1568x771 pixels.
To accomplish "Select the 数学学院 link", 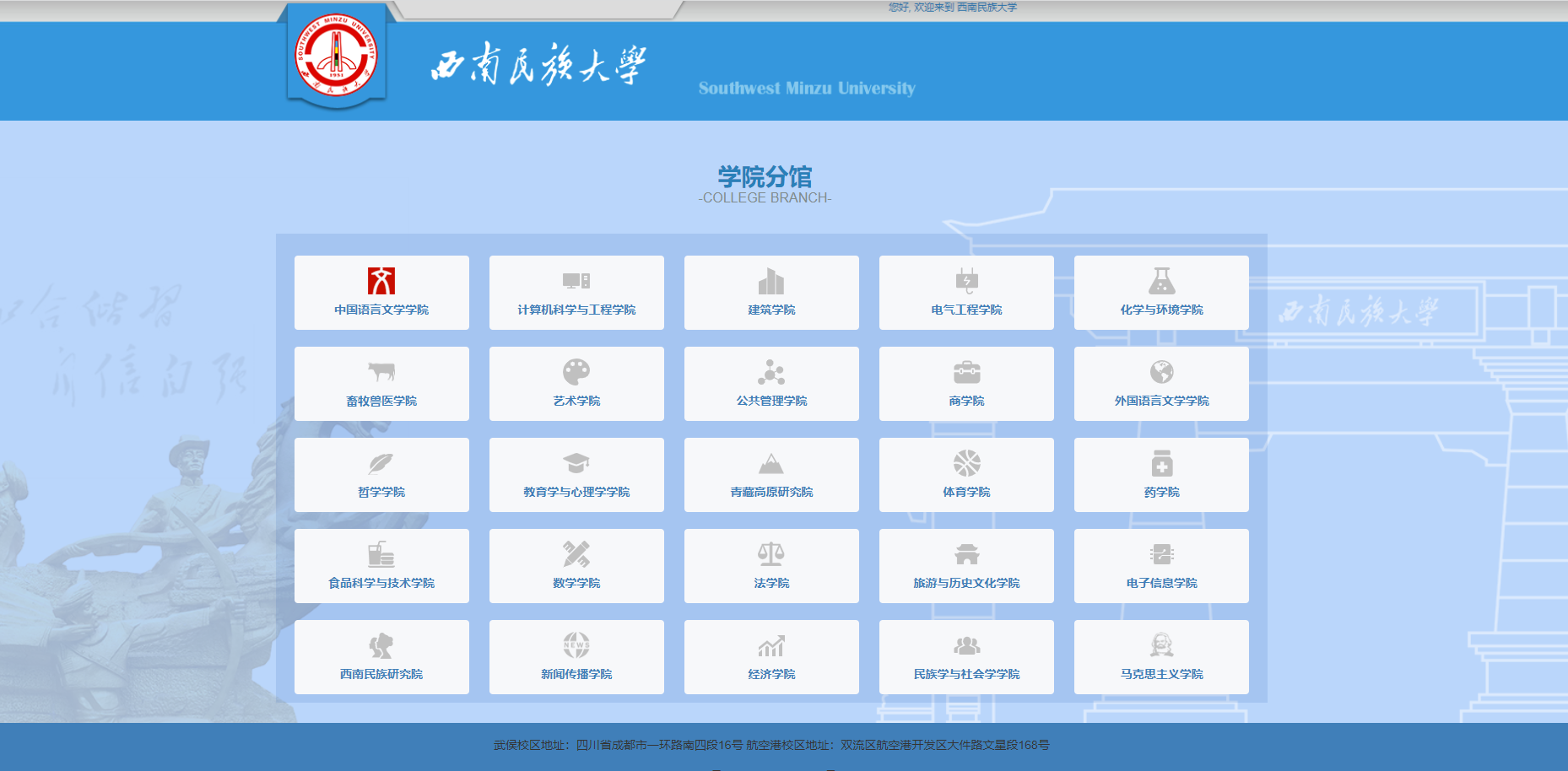I will [x=576, y=583].
